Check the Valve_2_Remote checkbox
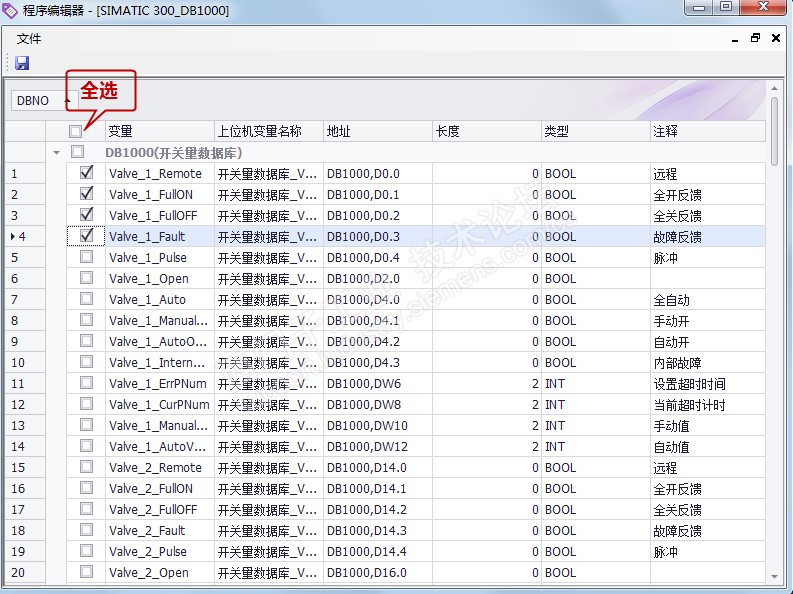The width and height of the screenshot is (793, 594). (x=86, y=467)
